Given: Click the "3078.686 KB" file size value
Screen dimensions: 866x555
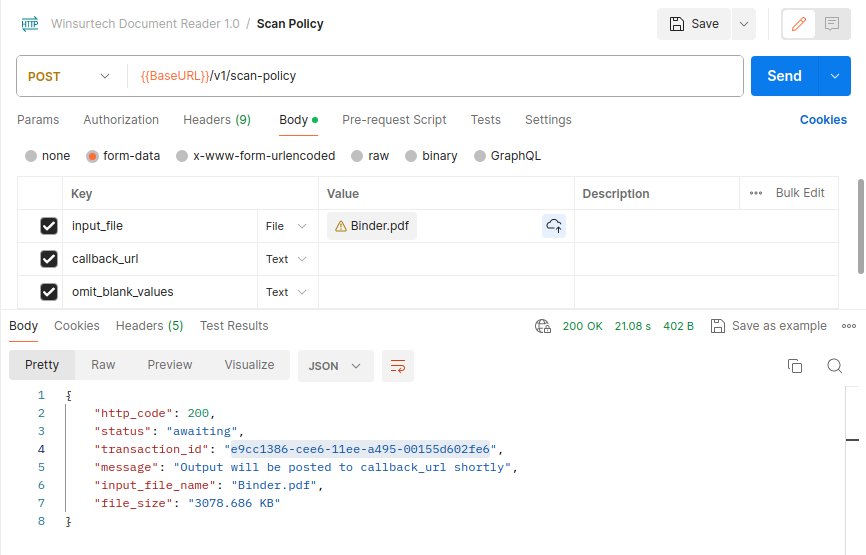Looking at the screenshot, I should [234, 503].
